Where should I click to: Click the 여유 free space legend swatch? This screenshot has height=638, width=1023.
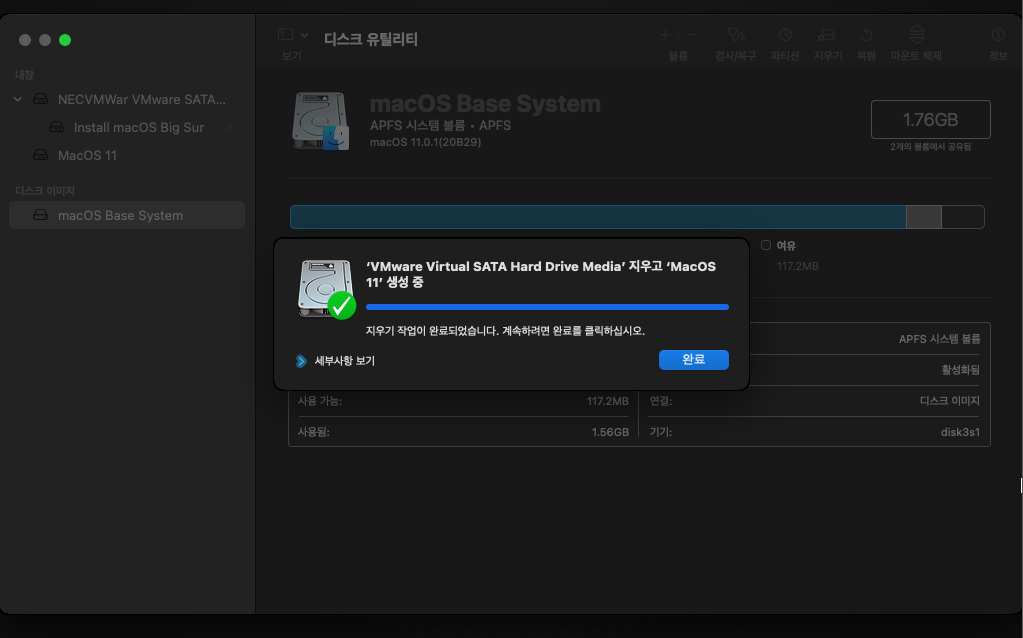[766, 245]
